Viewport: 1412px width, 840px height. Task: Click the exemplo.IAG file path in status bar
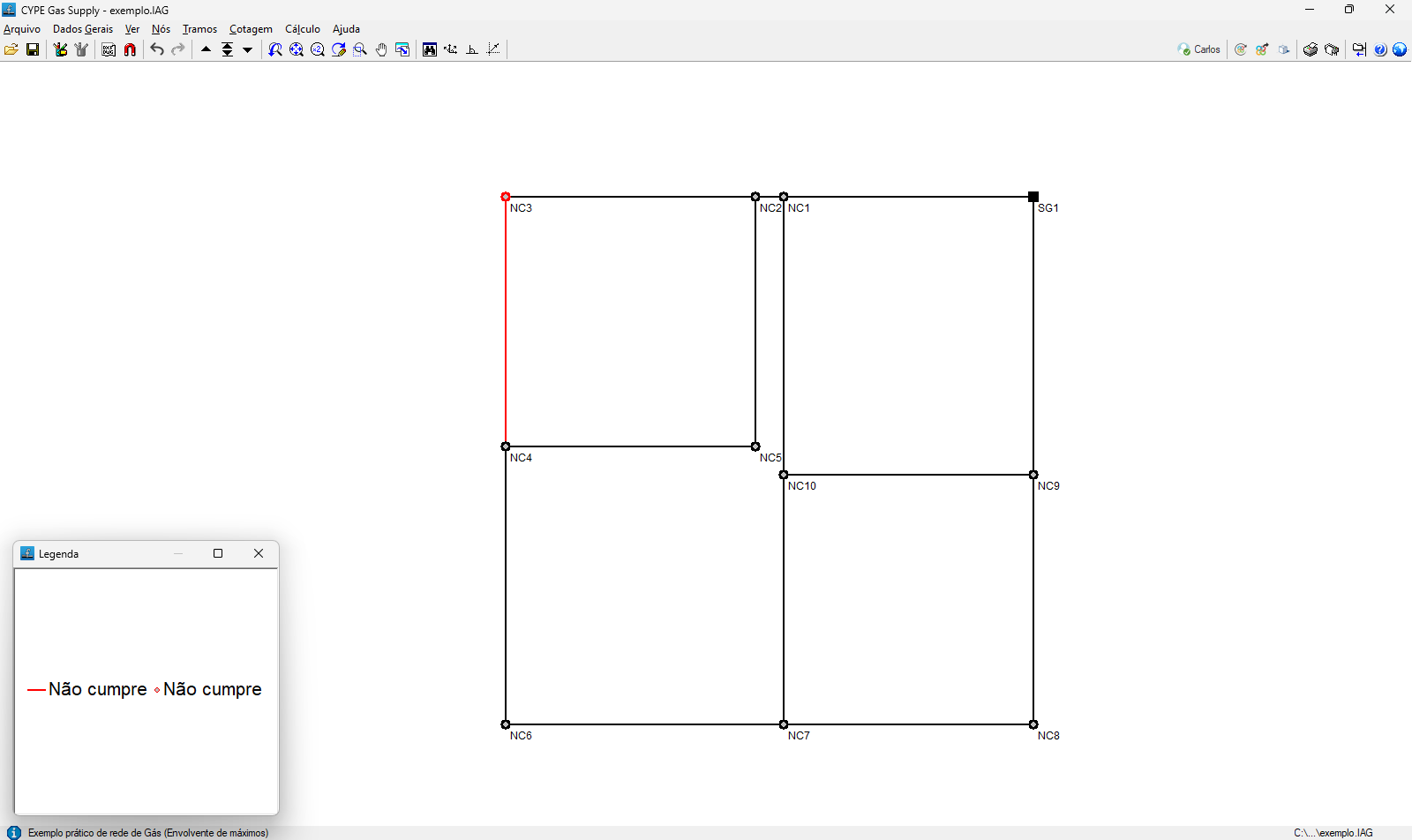point(1333,833)
